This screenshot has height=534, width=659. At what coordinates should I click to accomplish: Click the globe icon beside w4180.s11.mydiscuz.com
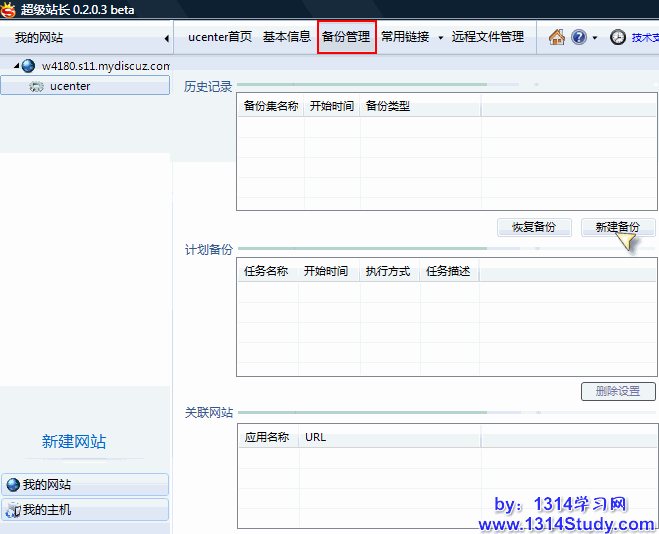(28, 66)
